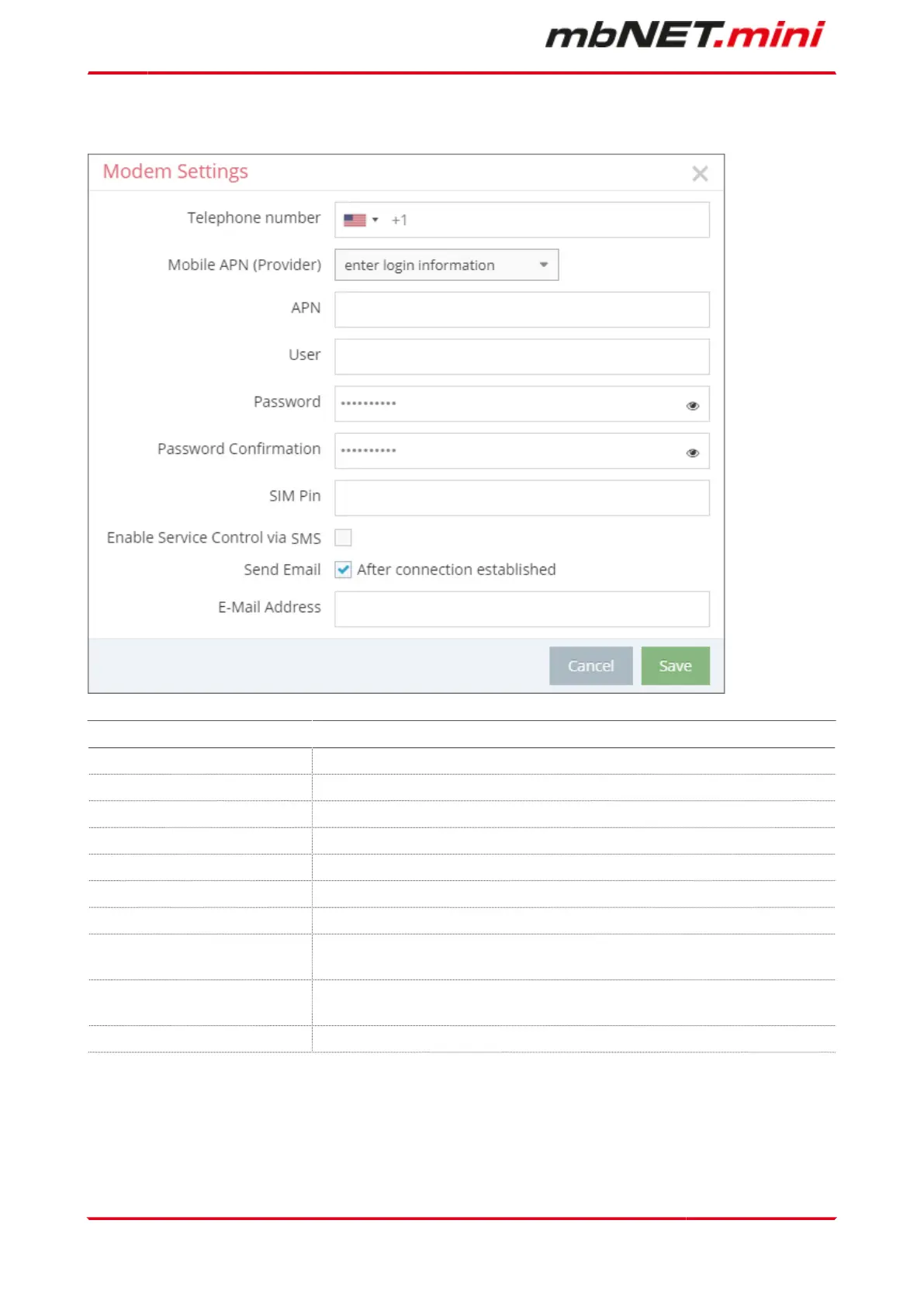Close the Modem Settings dialog
This screenshot has width=924, height=1307.
coord(700,174)
